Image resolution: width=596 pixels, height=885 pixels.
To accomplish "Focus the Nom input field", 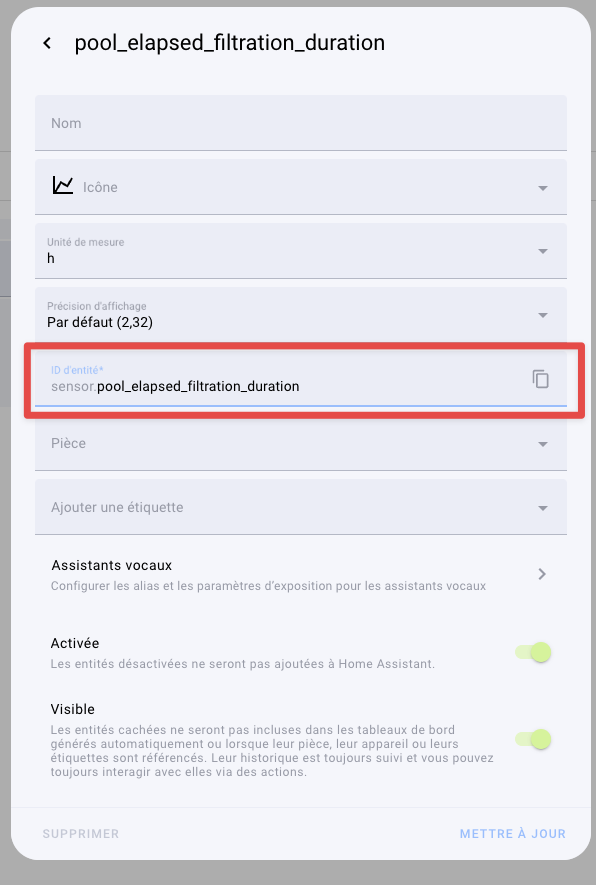I will click(x=301, y=123).
